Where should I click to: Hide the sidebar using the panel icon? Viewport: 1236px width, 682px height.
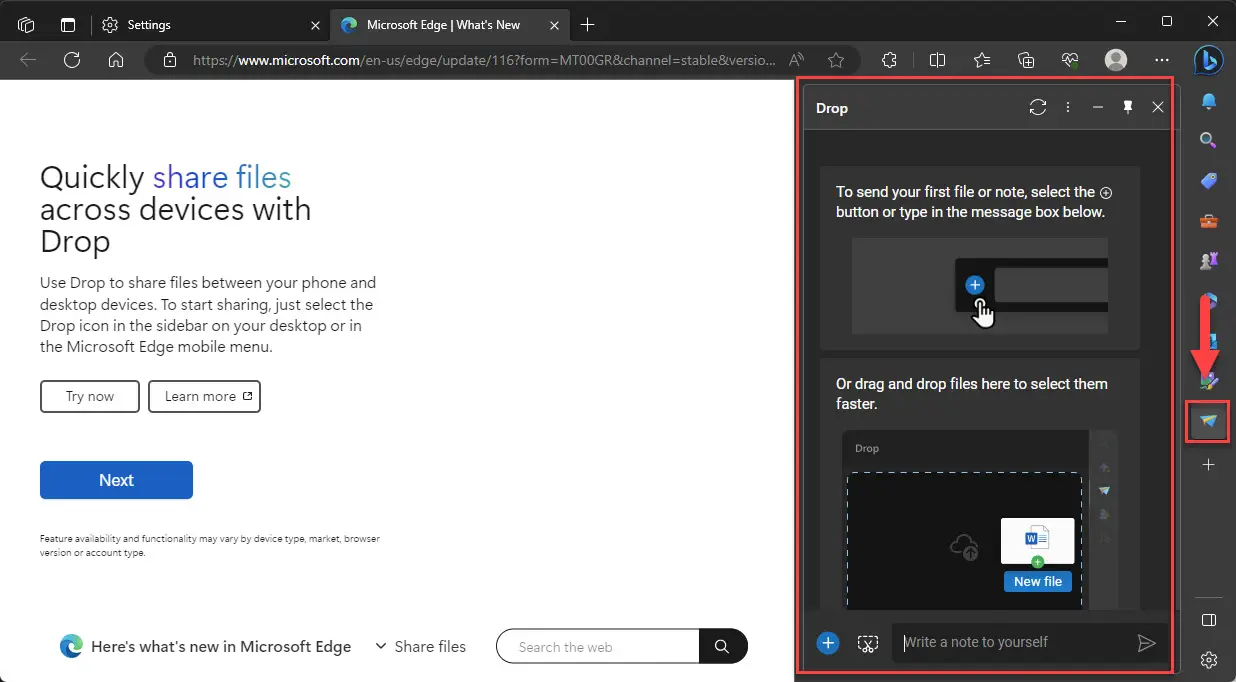1209,620
